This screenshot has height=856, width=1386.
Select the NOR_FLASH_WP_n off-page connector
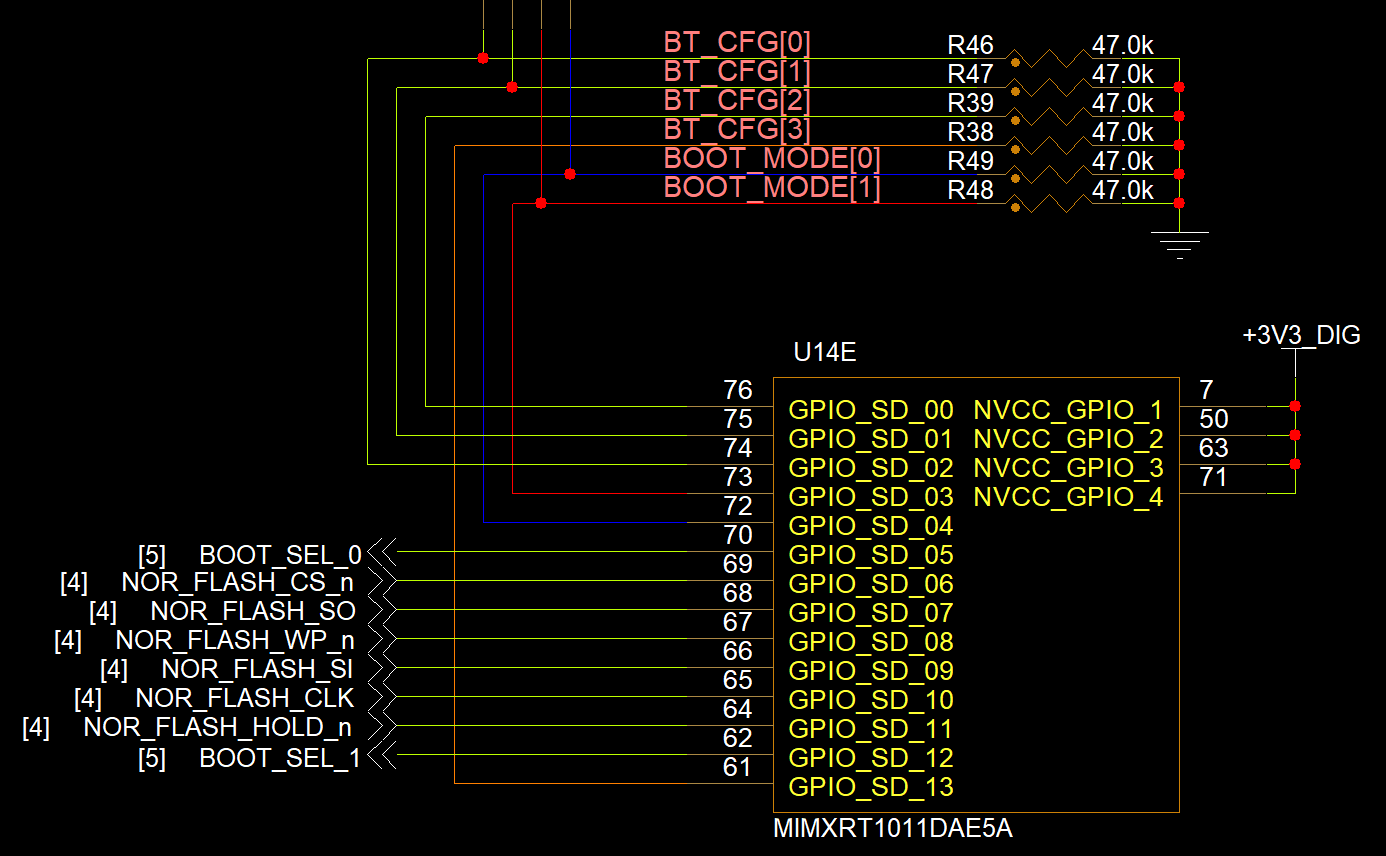pyautogui.click(x=382, y=638)
